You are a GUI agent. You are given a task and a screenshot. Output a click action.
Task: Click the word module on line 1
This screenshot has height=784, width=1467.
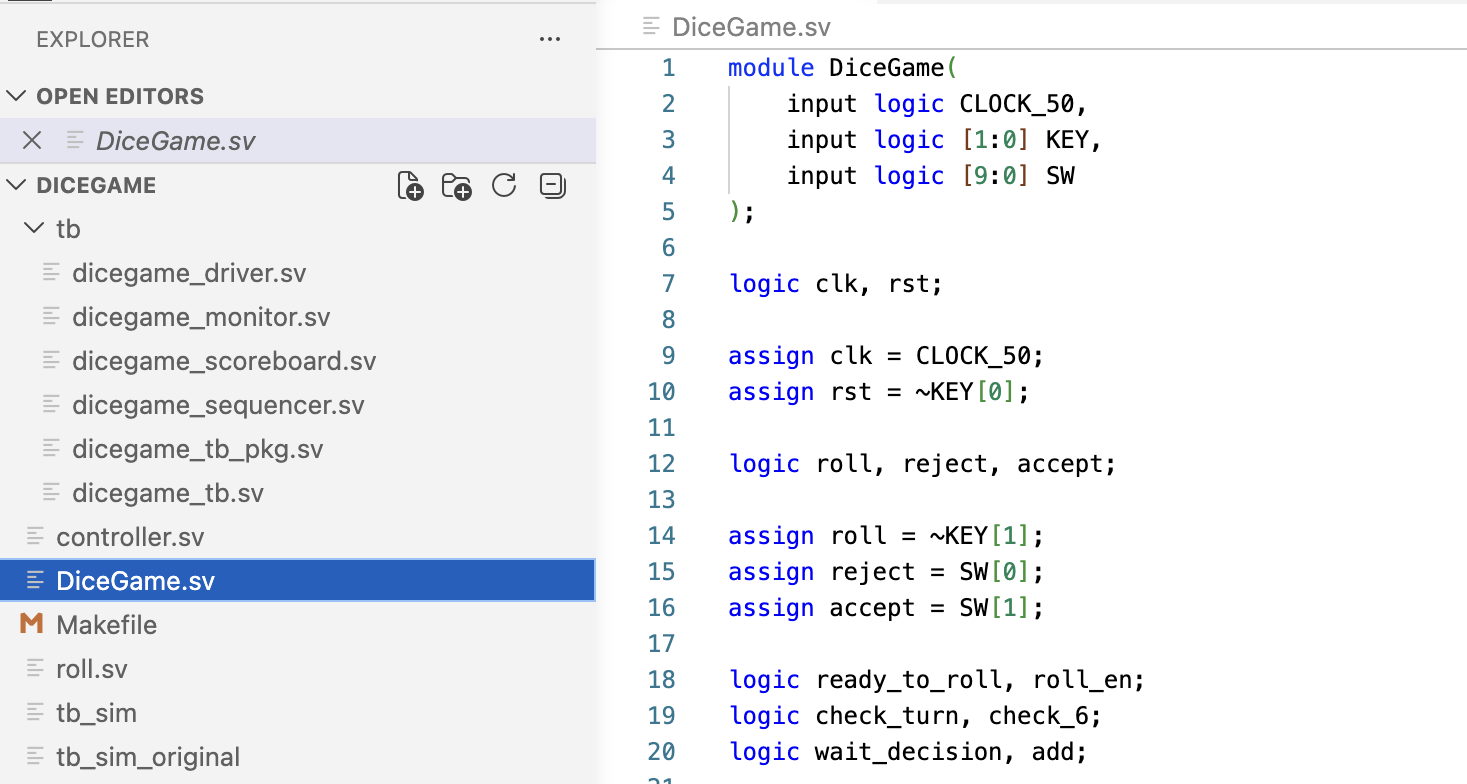click(x=770, y=67)
